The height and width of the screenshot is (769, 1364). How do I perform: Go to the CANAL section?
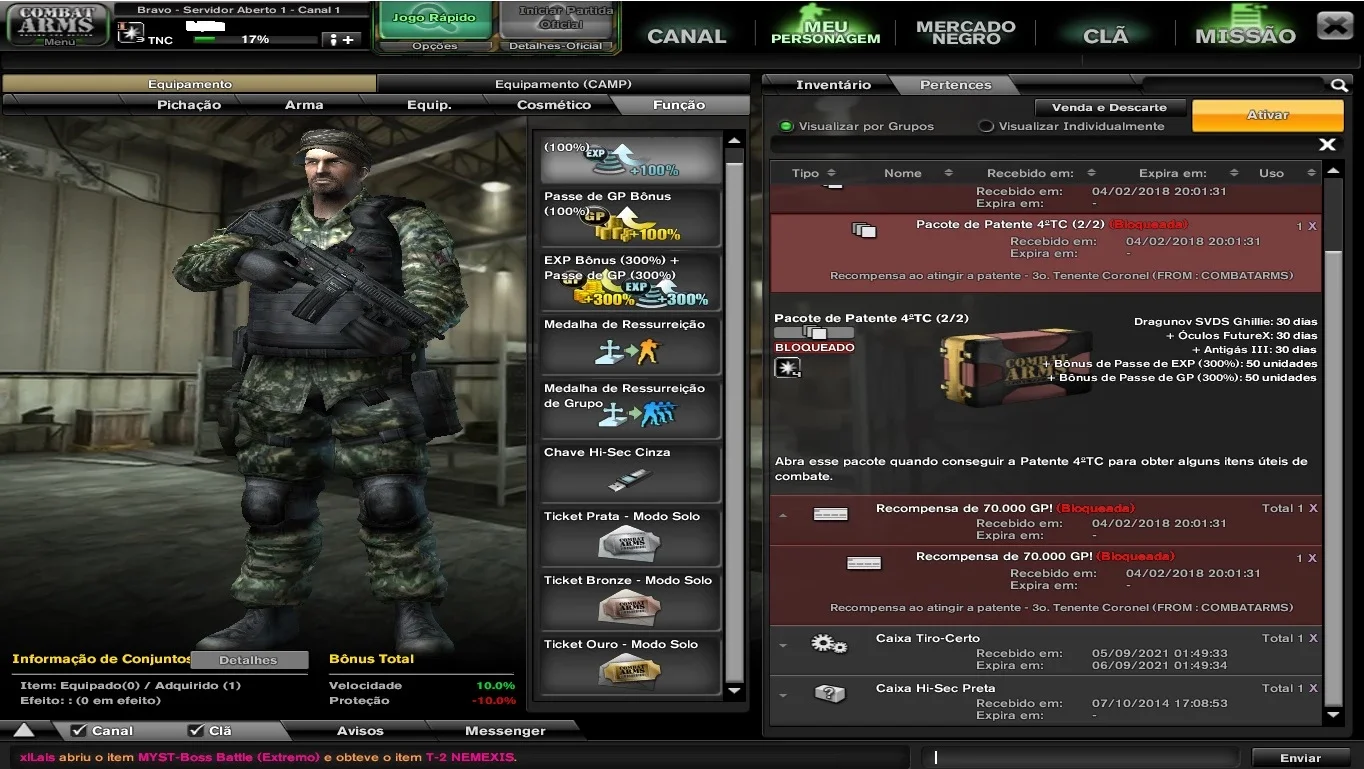pos(687,36)
